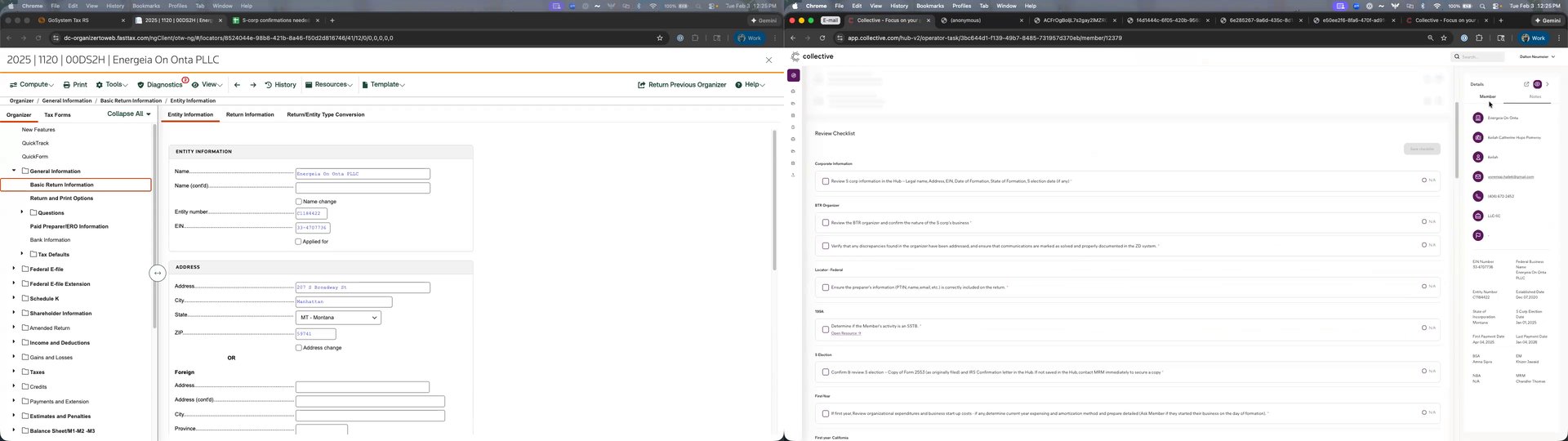Collapse the General Information tree node

[x=14, y=171]
